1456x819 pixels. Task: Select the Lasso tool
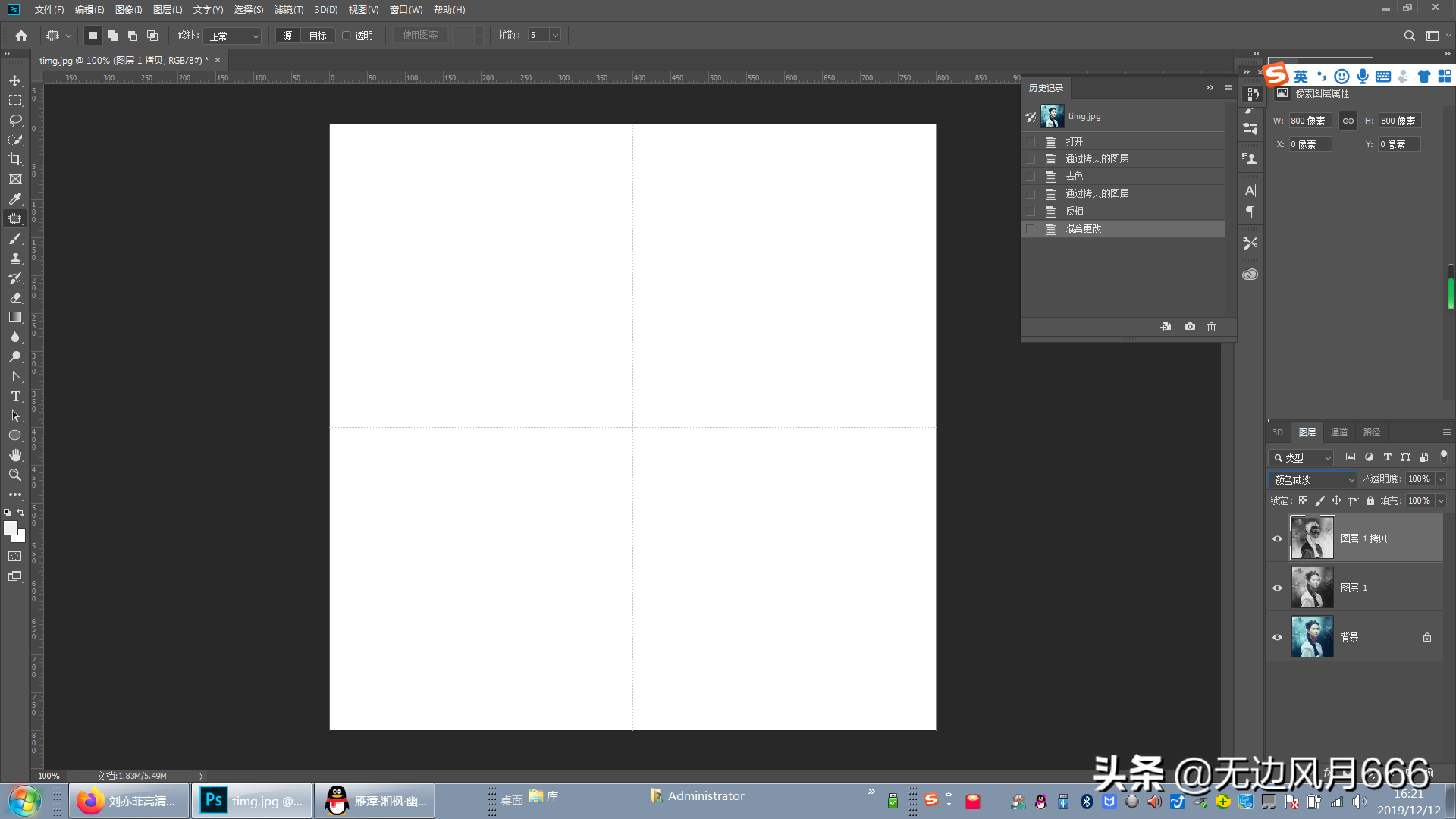[x=15, y=120]
